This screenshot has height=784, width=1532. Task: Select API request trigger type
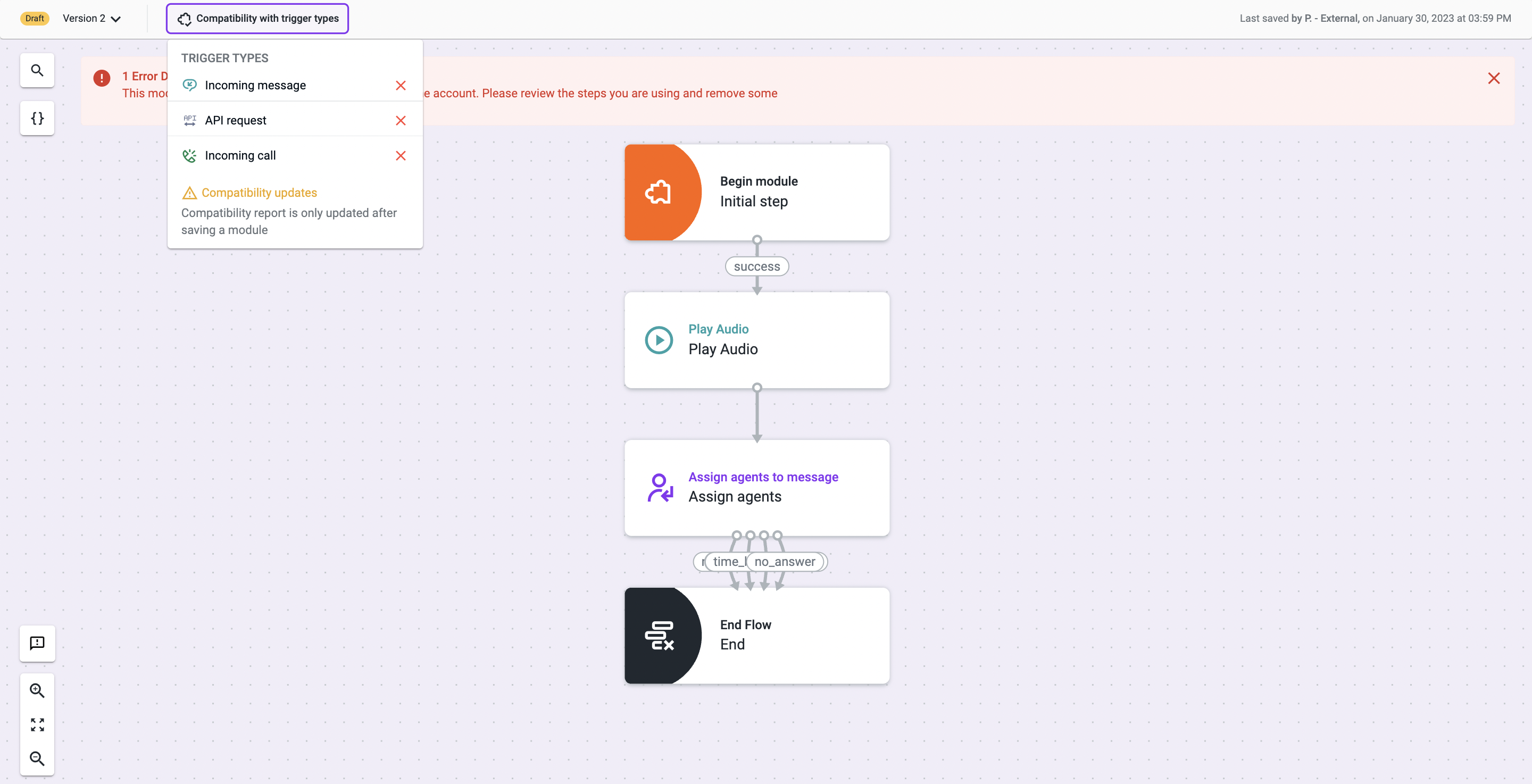coord(236,120)
